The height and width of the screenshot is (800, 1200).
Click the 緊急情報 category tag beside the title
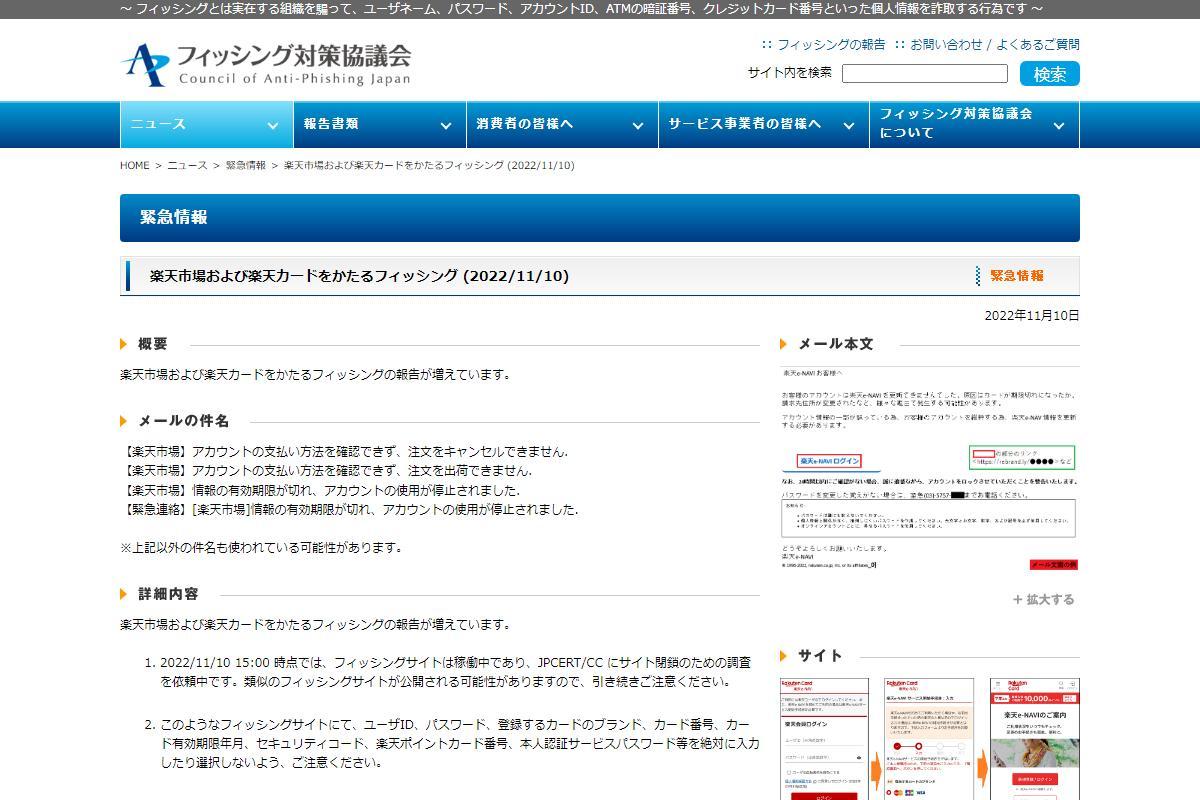point(1017,276)
